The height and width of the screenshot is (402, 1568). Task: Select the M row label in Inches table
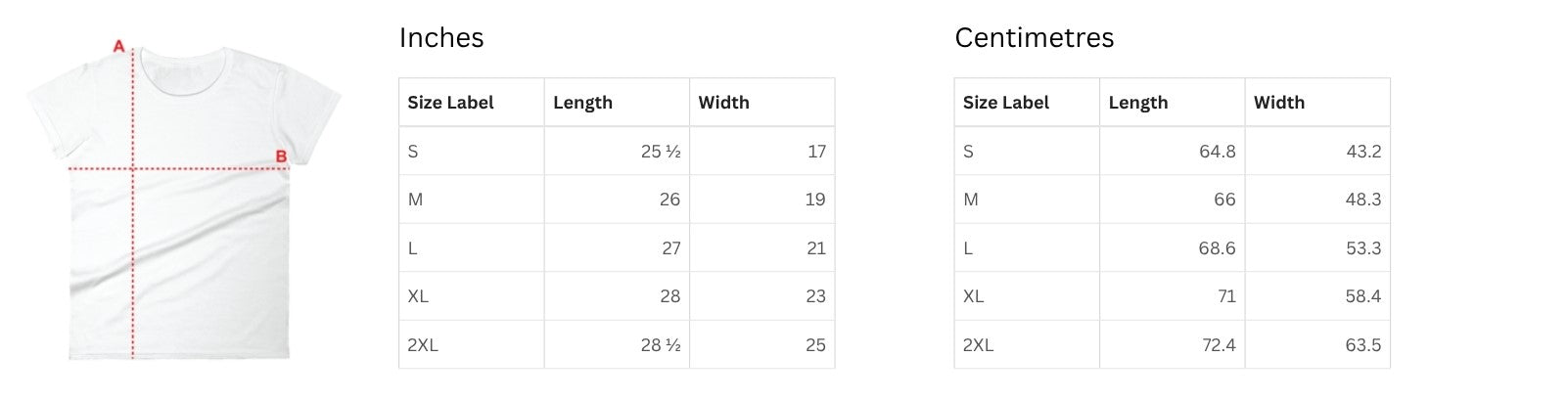(472, 200)
